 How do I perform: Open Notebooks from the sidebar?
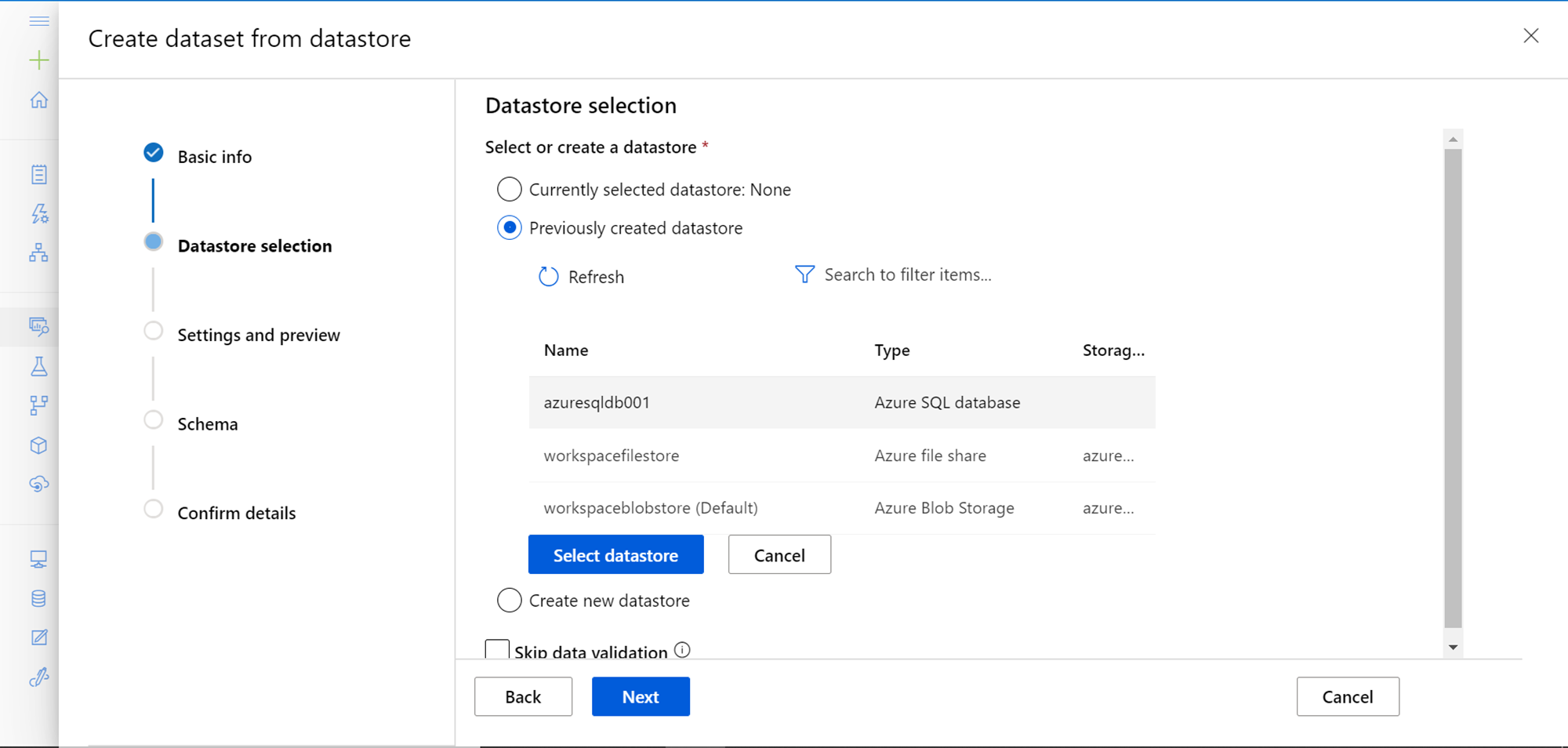(x=38, y=174)
